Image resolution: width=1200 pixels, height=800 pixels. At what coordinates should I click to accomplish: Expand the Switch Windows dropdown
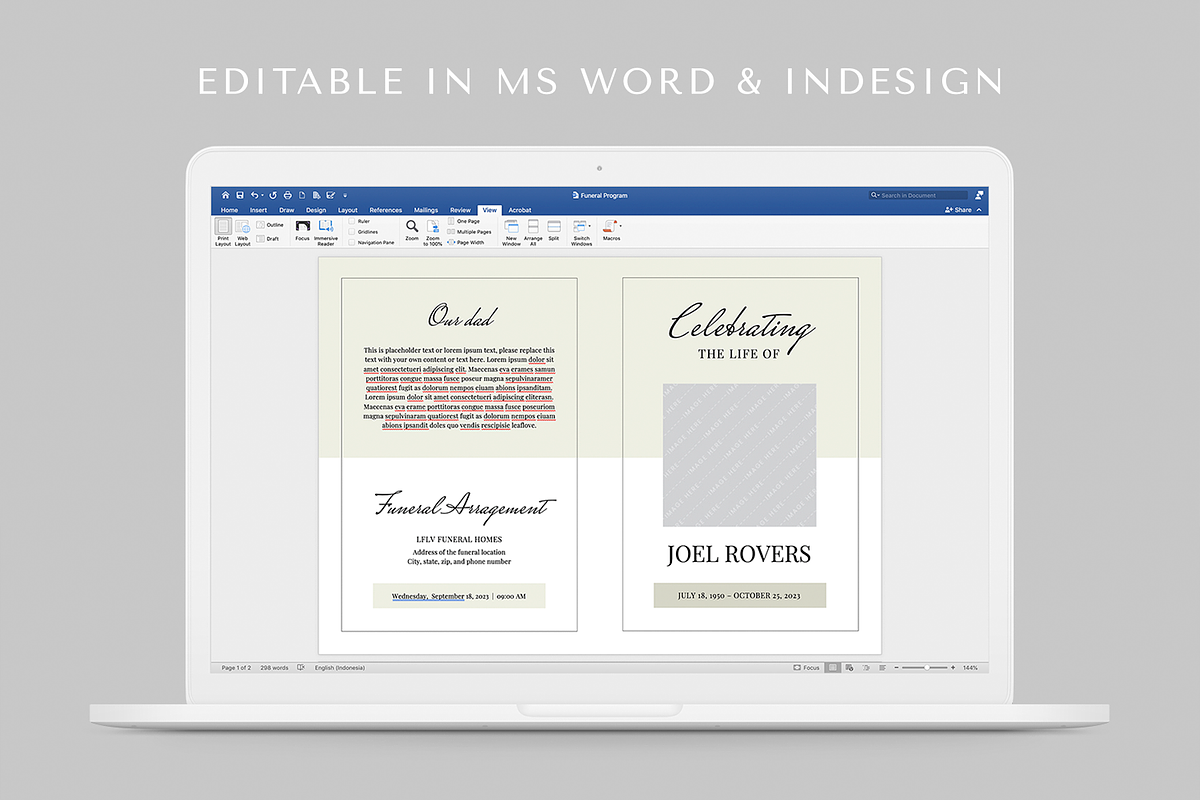[590, 227]
